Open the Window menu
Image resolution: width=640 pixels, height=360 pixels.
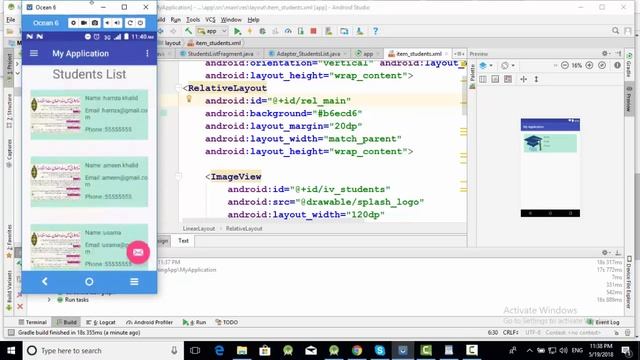click(x=231, y=20)
